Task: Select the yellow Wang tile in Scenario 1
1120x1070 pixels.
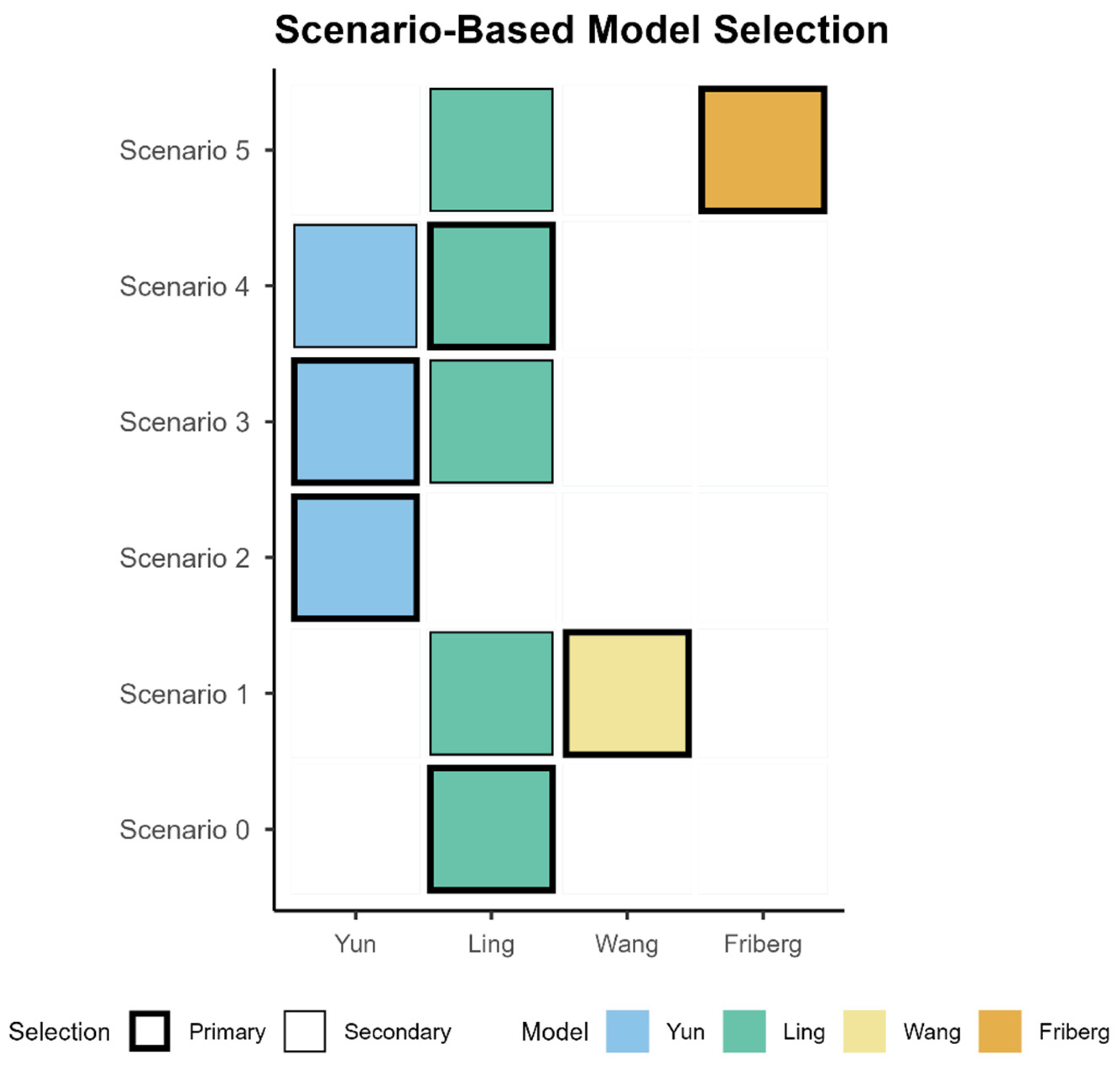Action: (627, 694)
